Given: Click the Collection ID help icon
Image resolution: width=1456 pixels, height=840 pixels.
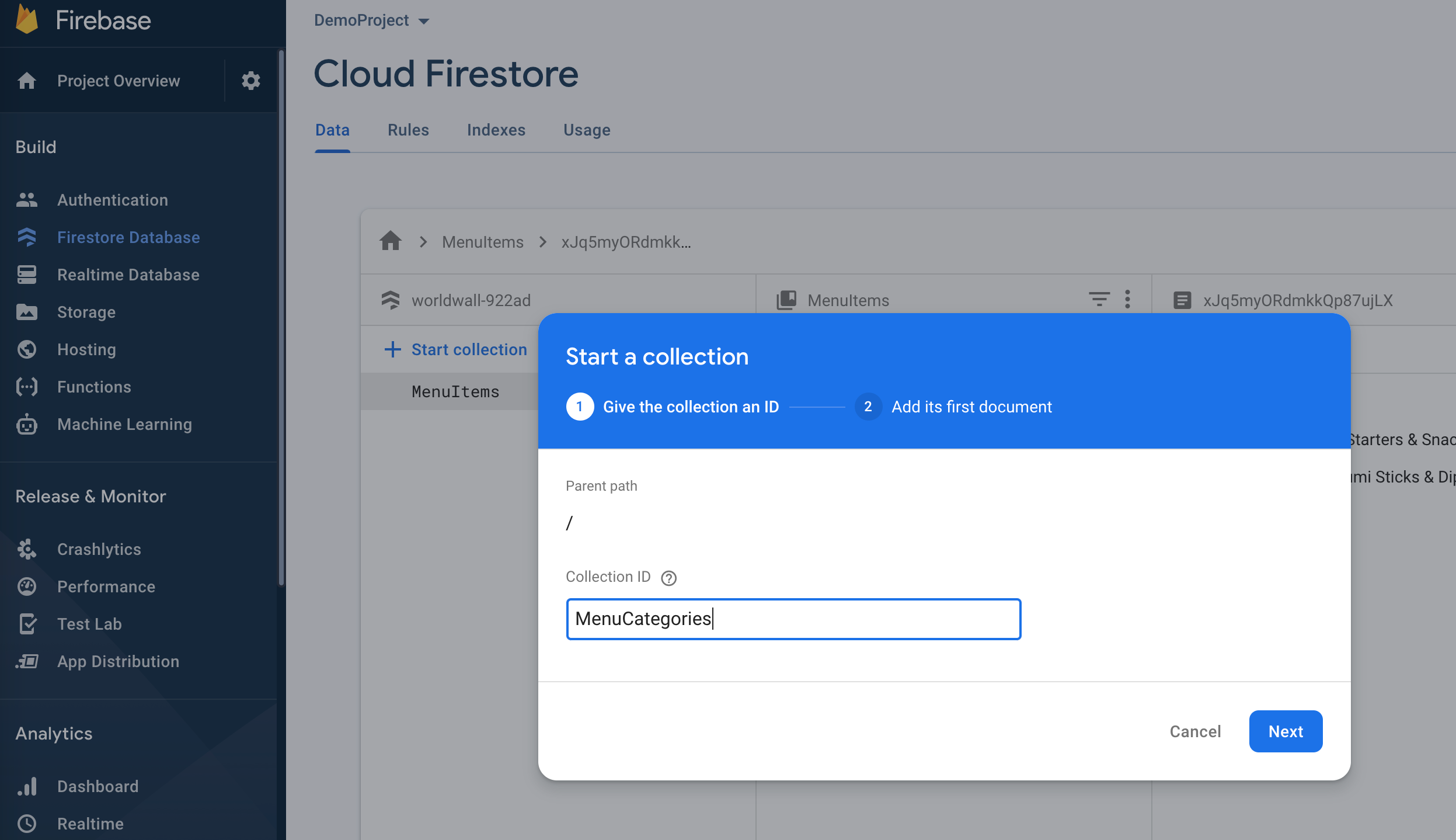Looking at the screenshot, I should click(668, 578).
